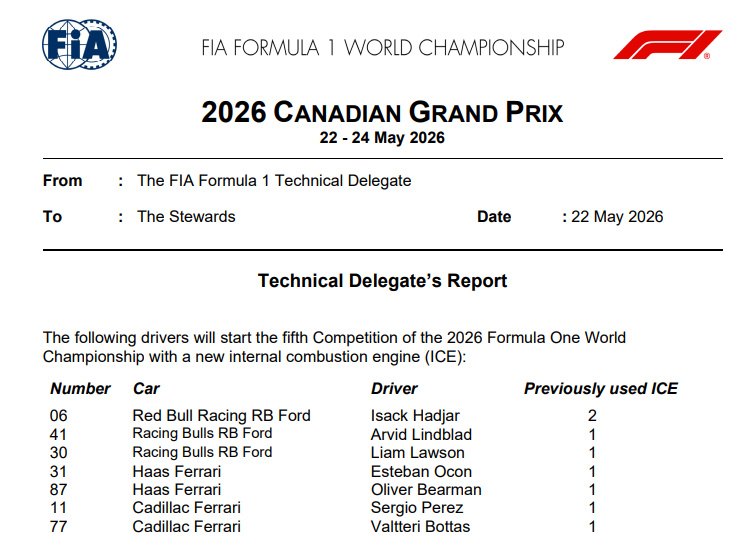Select the Esteban Ocon entry
The image size is (745, 551).
click(x=421, y=472)
